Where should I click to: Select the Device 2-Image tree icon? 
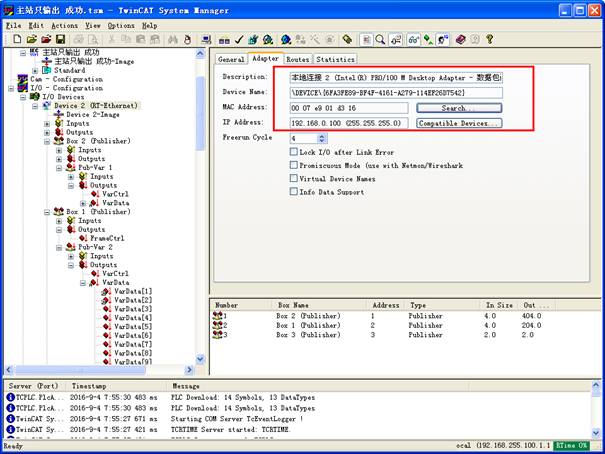point(59,114)
